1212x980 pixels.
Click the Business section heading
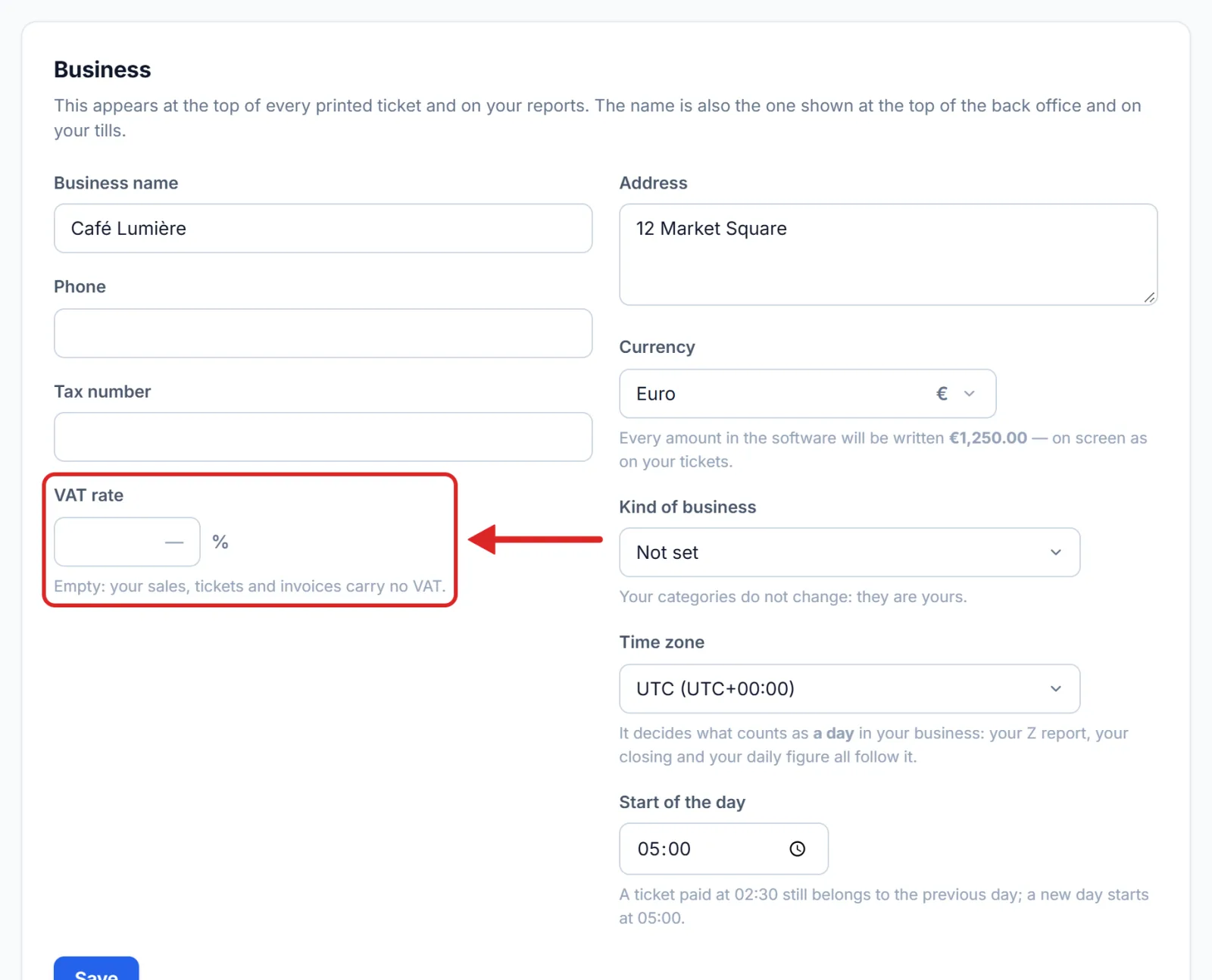[102, 70]
